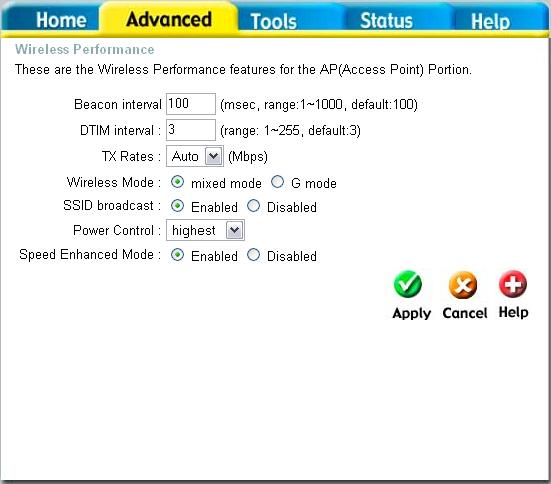Click the Beacon interval input field
The image size is (551, 484).
coord(191,104)
